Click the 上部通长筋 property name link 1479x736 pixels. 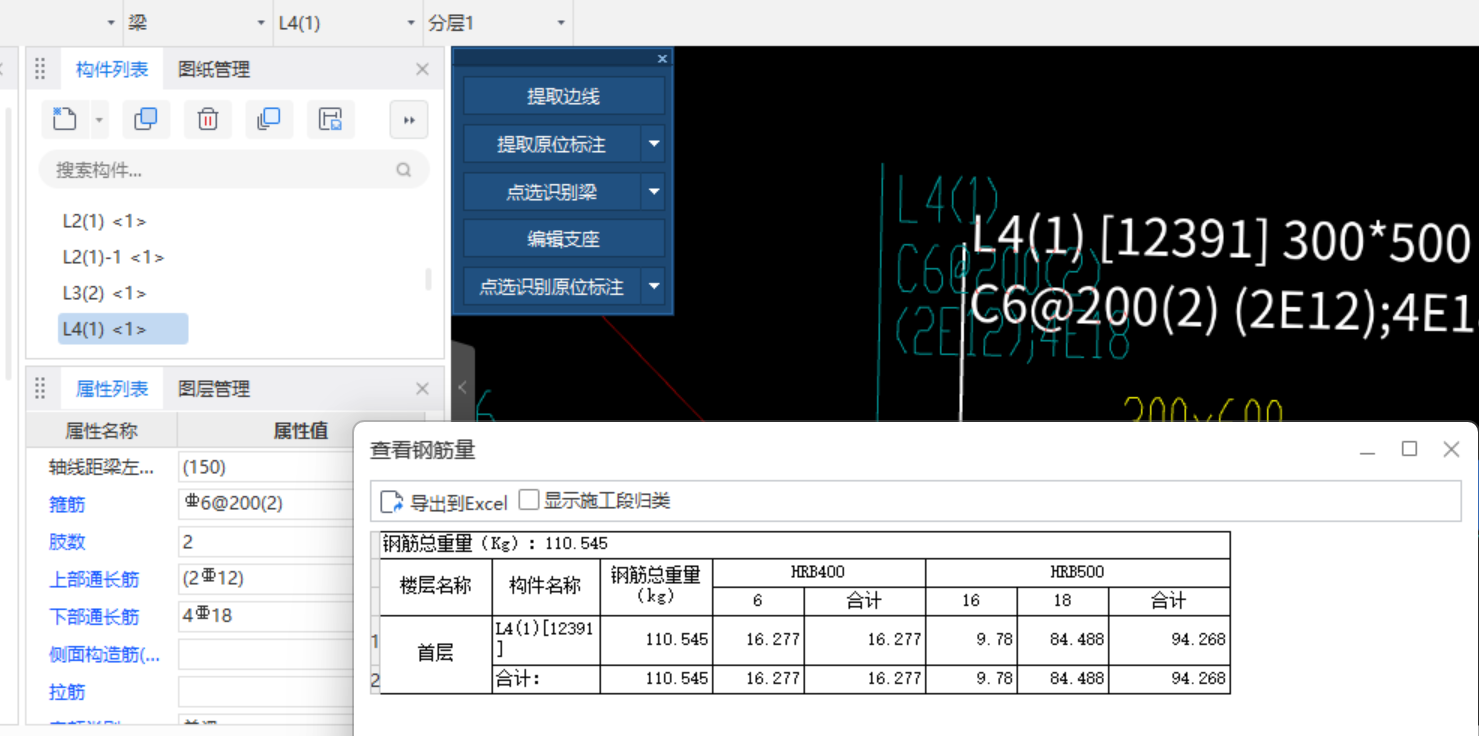click(94, 580)
